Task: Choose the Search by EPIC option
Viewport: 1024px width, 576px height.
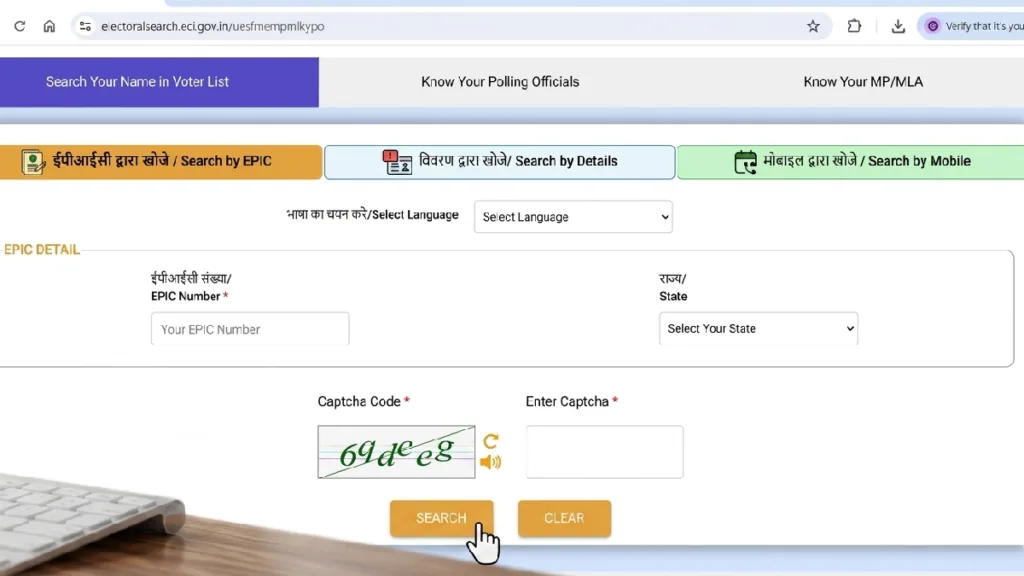Action: coord(161,161)
